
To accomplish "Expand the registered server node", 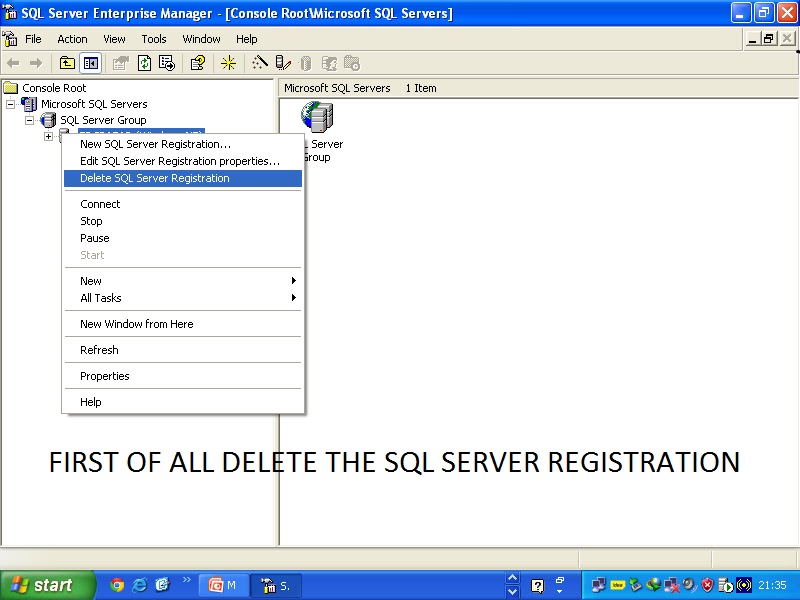I will point(48,136).
